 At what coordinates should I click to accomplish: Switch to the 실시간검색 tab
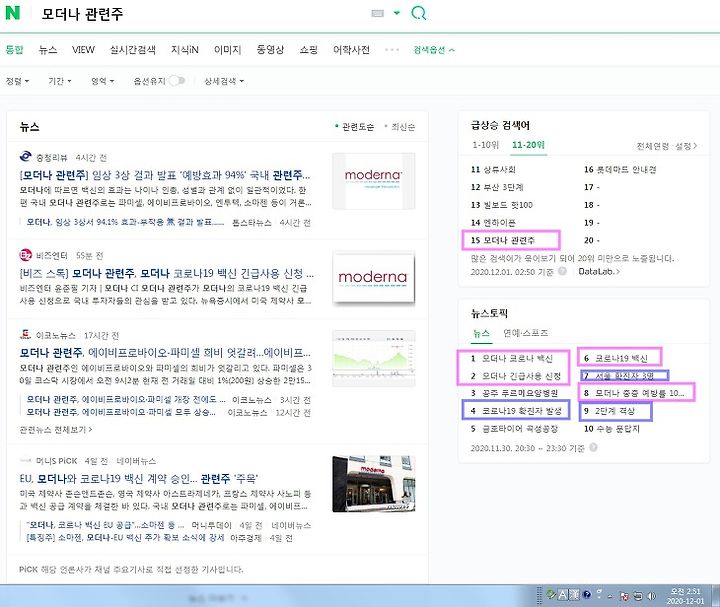133,50
